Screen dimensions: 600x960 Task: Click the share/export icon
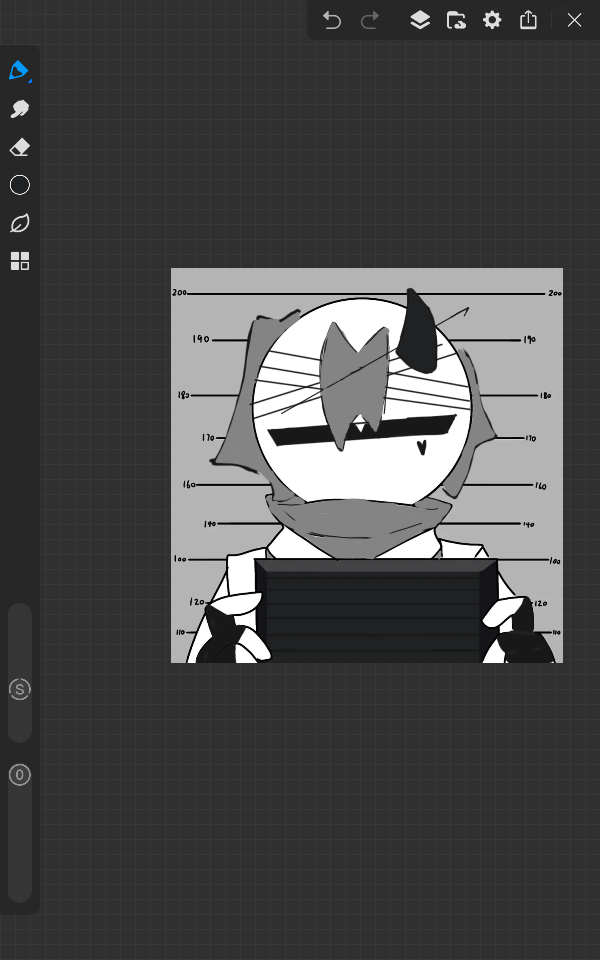point(528,20)
